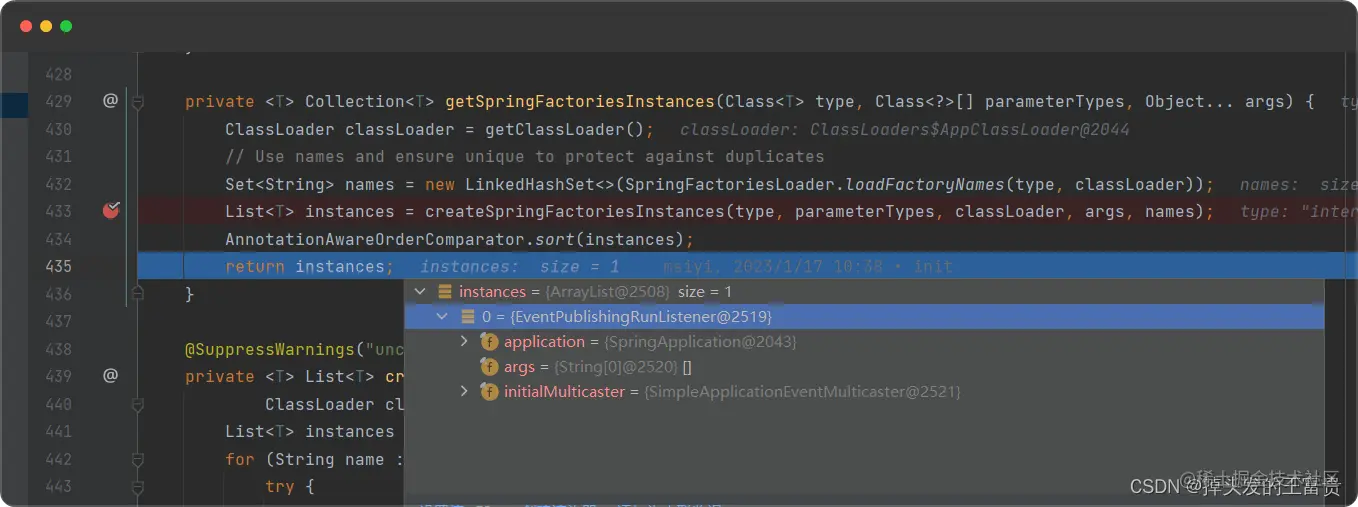Expand the application field node
Screen dimensions: 1358x507
464,342
